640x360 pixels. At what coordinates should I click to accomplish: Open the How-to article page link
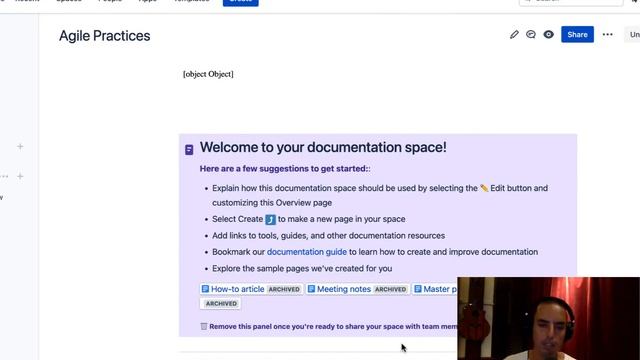pyautogui.click(x=238, y=289)
